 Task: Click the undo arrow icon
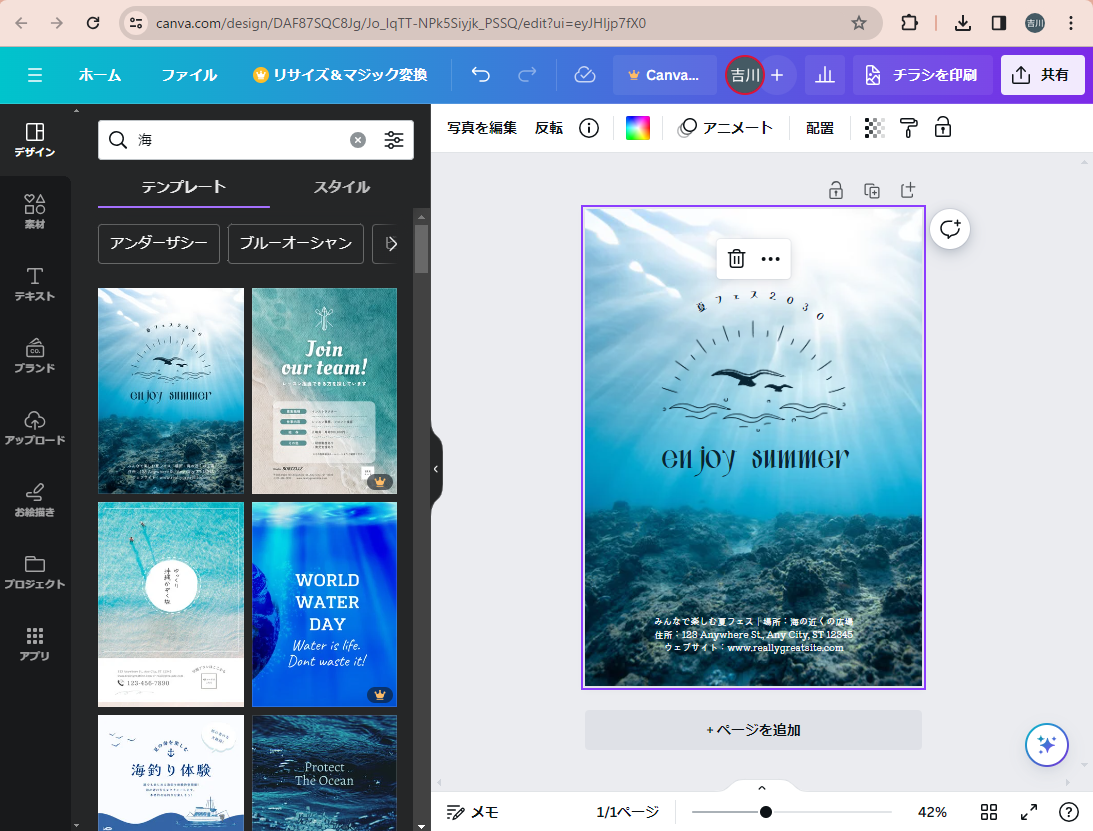click(x=481, y=75)
